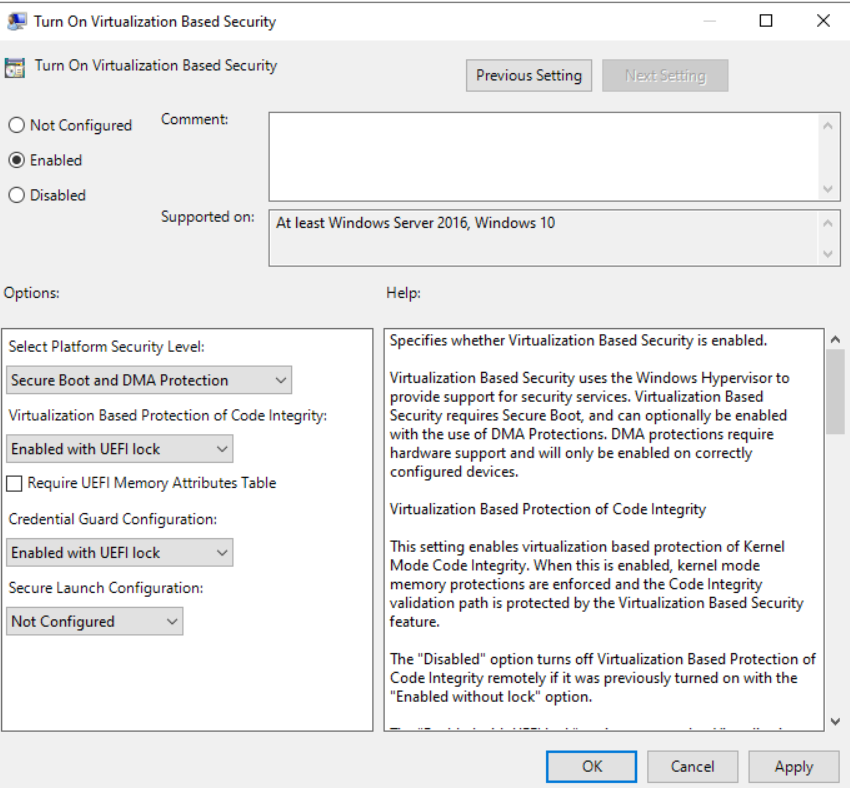The height and width of the screenshot is (788, 850).
Task: Click the policy setting icon beside the heading
Action: [x=15, y=67]
